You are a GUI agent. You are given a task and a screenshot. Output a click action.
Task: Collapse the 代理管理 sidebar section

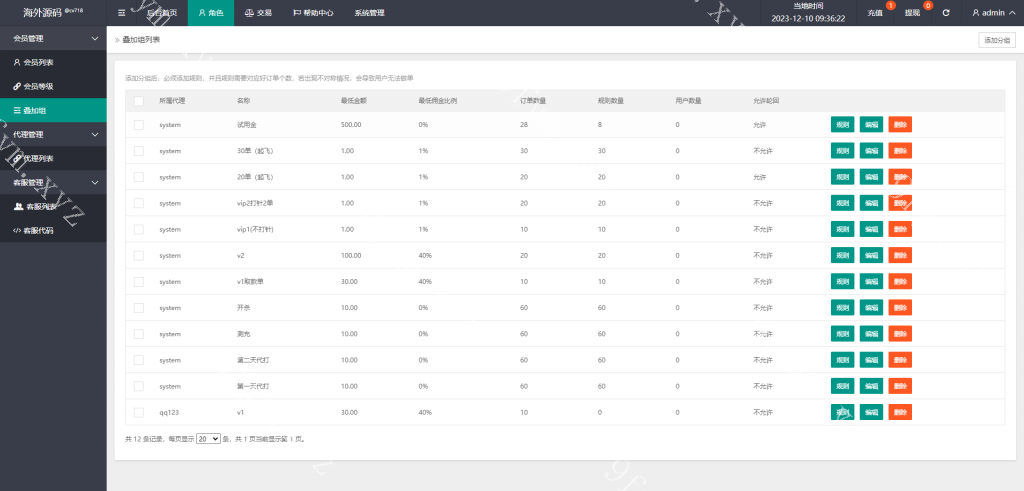pyautogui.click(x=53, y=135)
